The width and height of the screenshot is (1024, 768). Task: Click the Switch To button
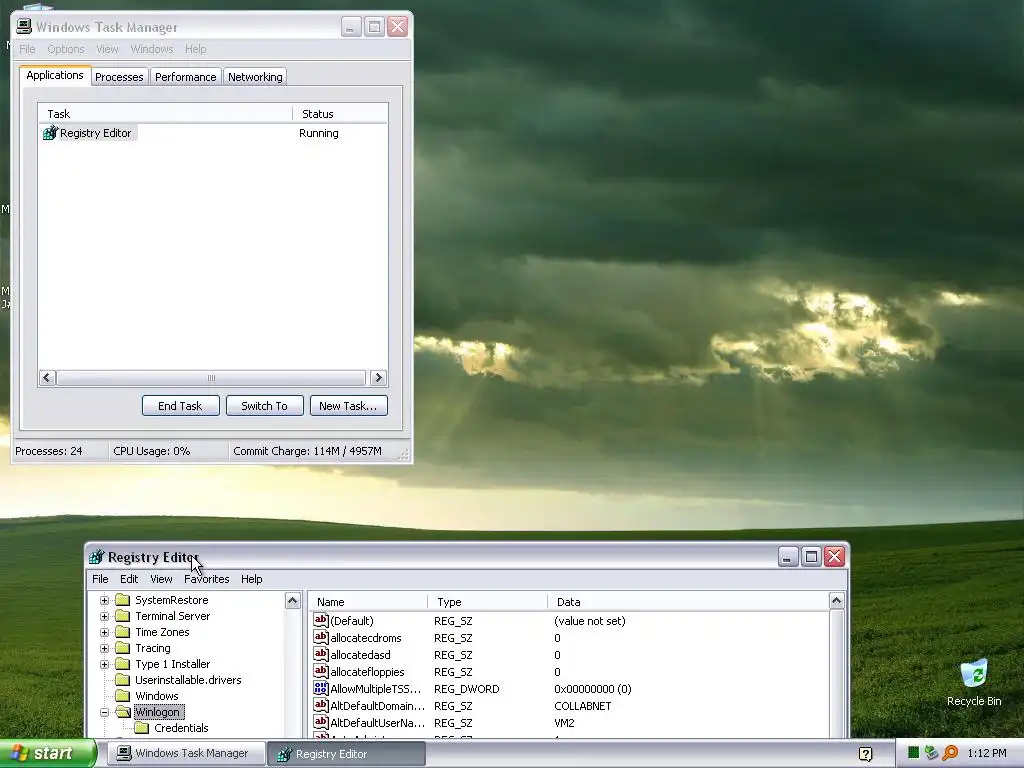click(264, 406)
